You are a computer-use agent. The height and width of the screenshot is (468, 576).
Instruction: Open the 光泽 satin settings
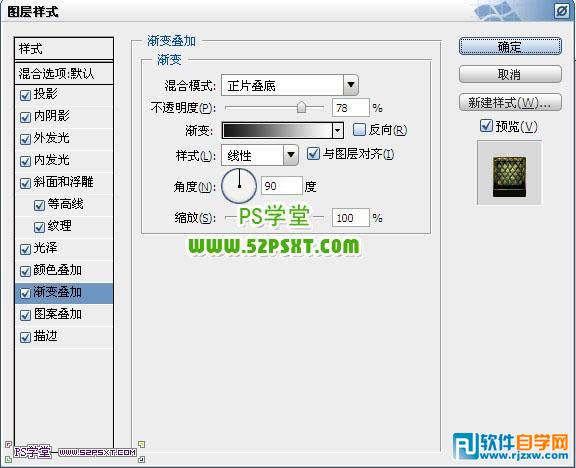(45, 248)
